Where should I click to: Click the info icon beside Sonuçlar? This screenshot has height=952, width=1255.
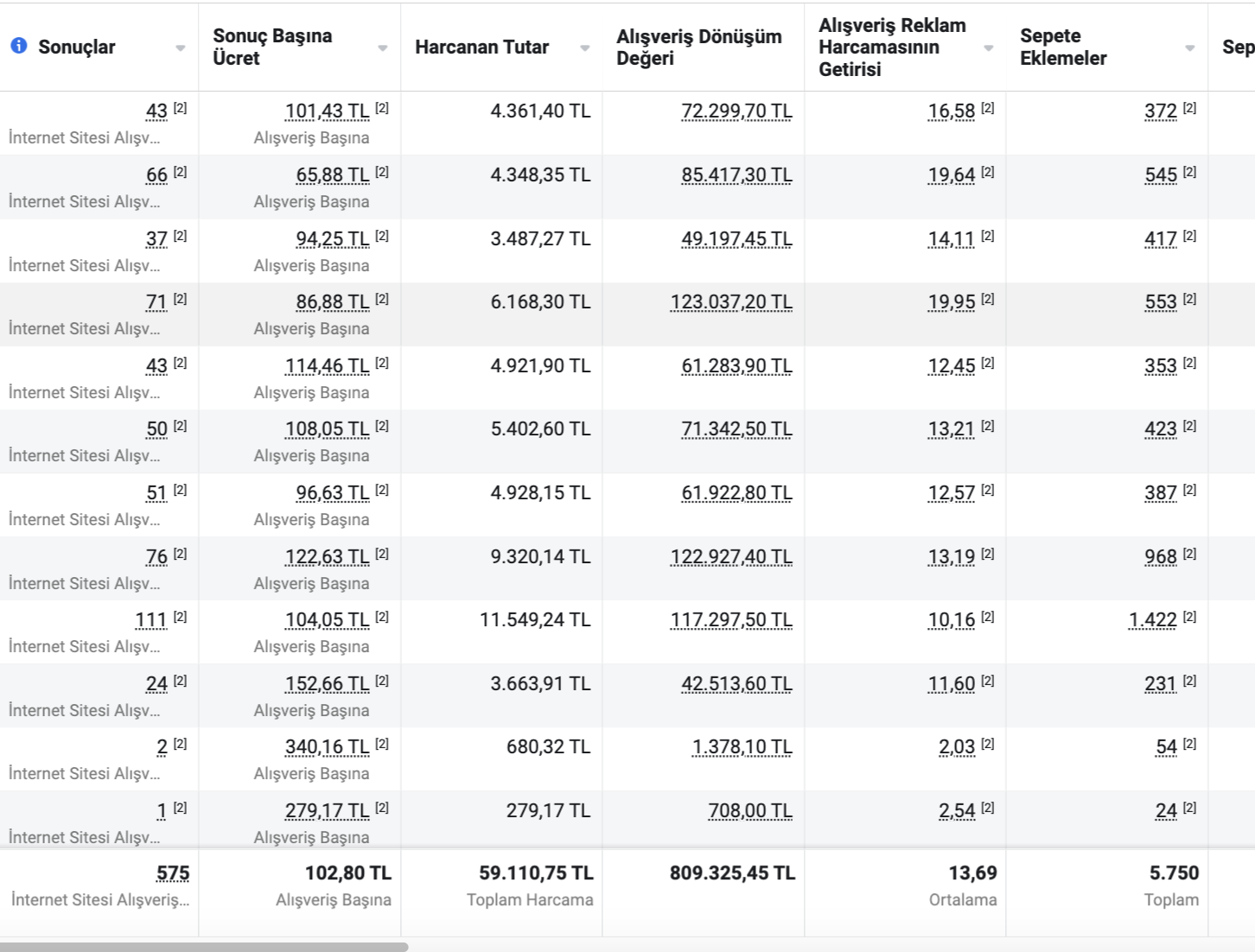(x=19, y=46)
